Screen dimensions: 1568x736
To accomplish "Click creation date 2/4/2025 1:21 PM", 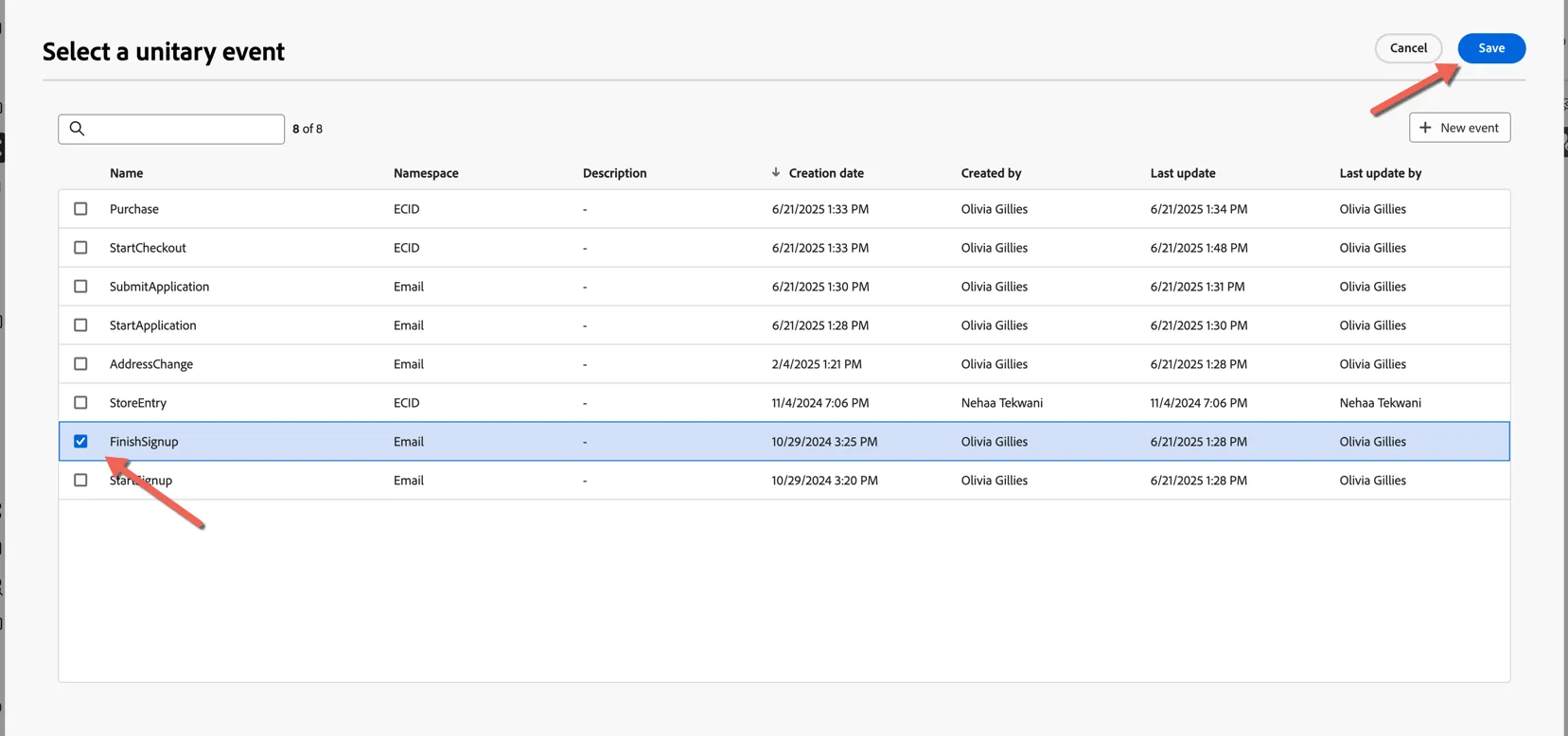I will pyautogui.click(x=817, y=364).
